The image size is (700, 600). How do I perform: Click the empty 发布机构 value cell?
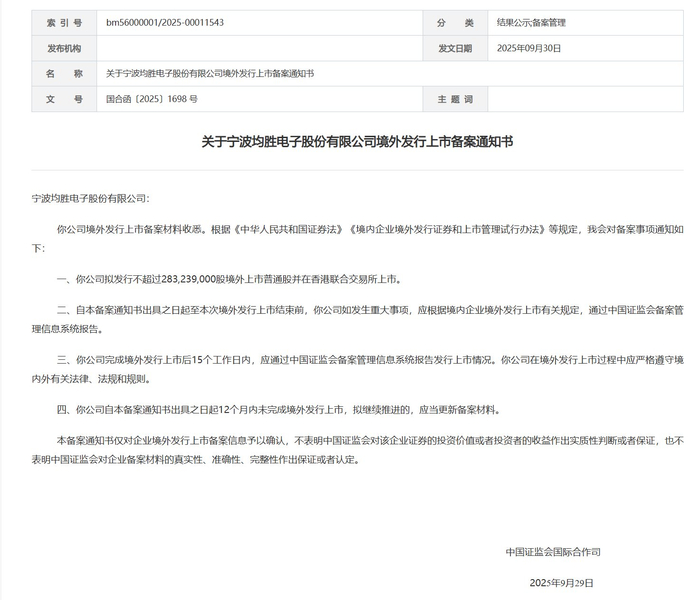(x=260, y=48)
